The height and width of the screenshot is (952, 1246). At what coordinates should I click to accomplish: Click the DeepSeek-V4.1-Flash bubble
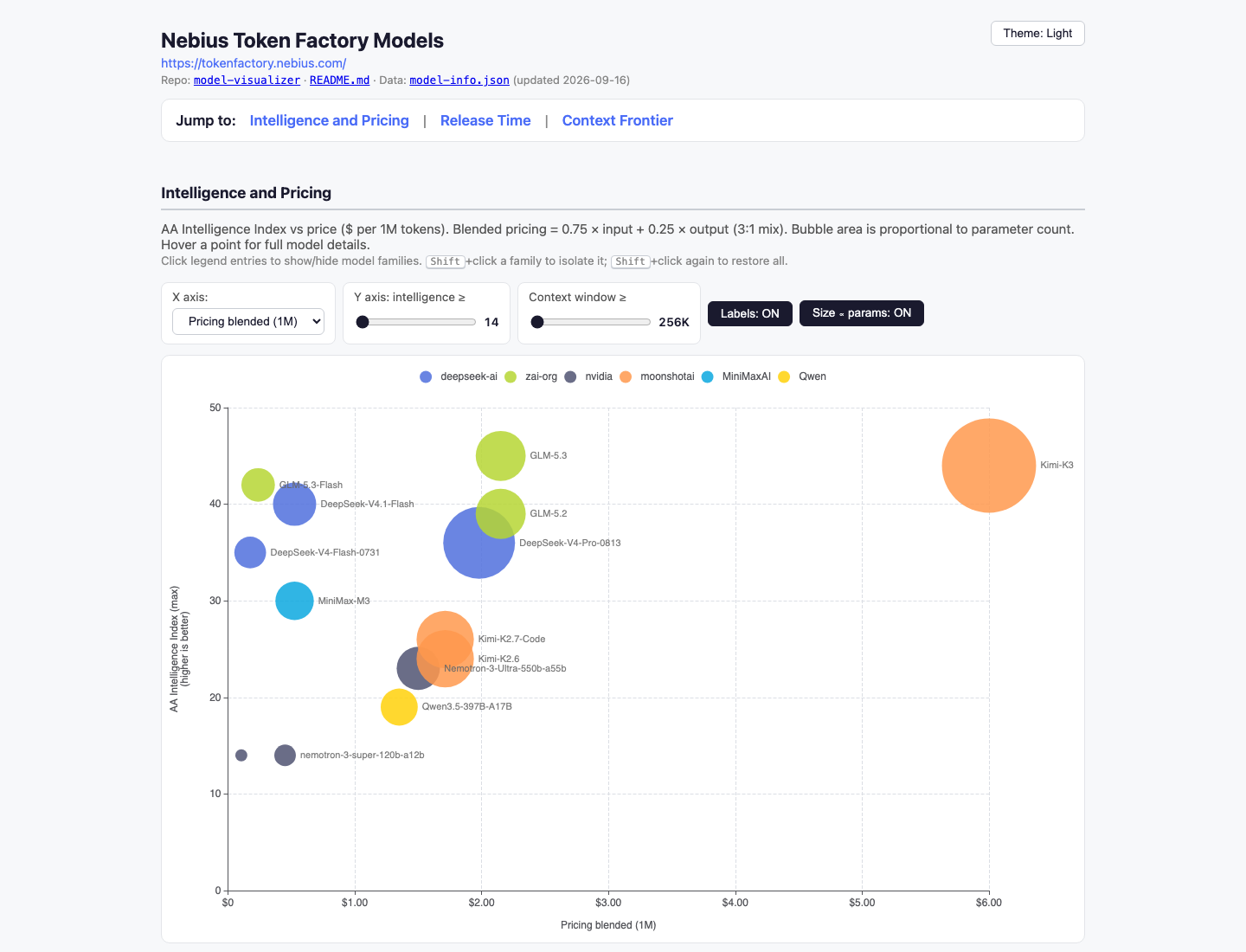tap(295, 504)
